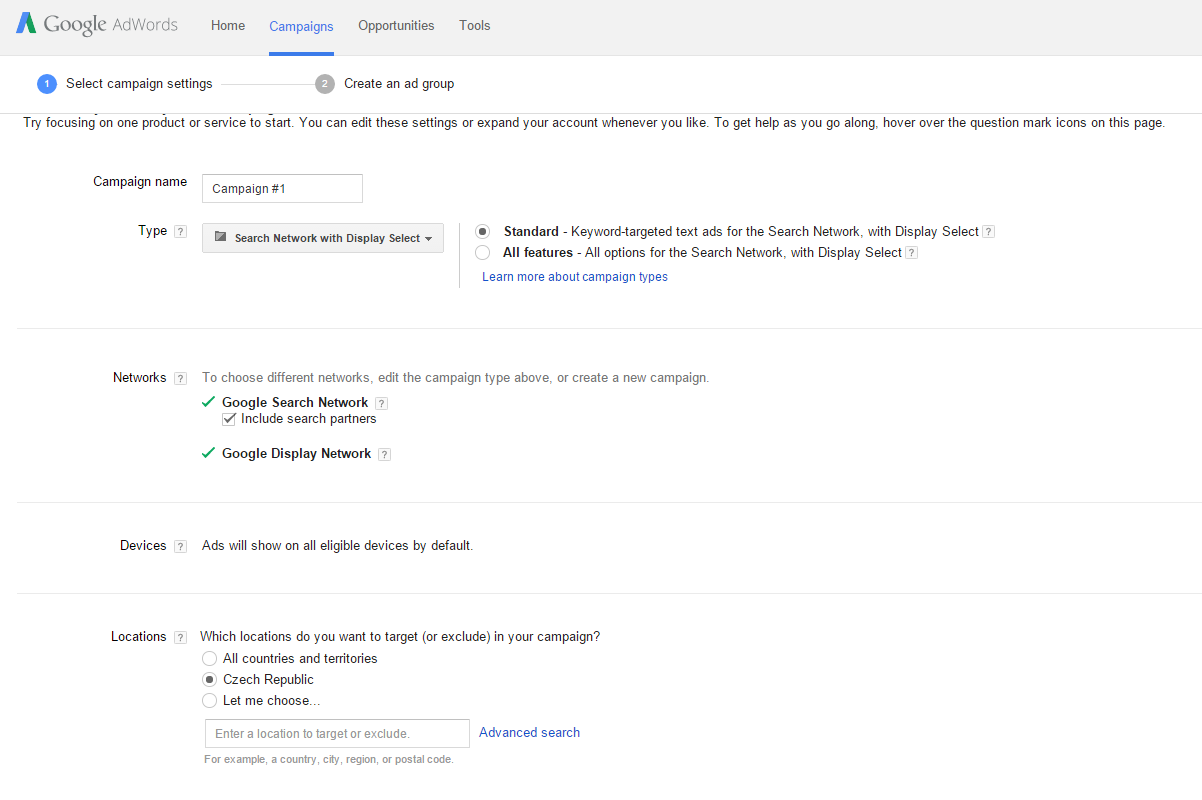Open help icon beside All features description
This screenshot has height=800, width=1202.
coord(911,253)
